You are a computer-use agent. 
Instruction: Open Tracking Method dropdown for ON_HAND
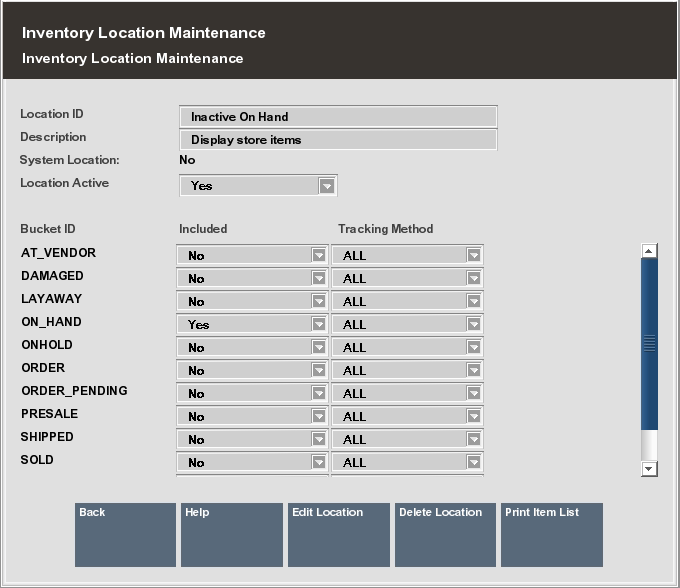click(x=407, y=324)
